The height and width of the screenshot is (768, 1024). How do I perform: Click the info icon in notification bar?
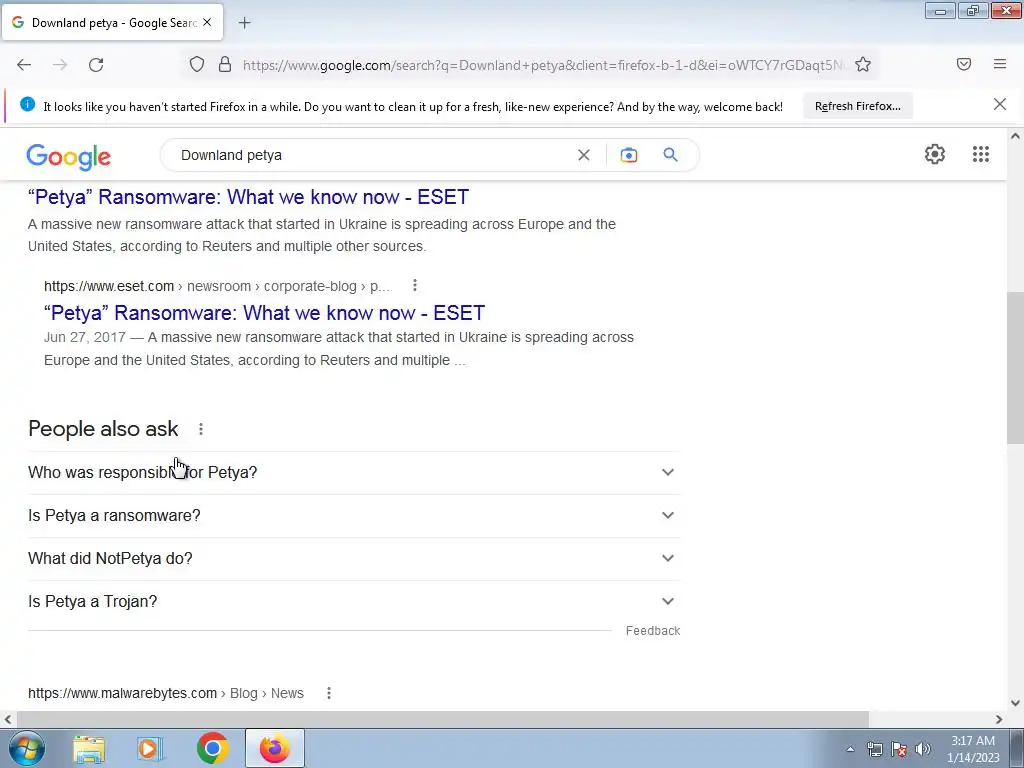pyautogui.click(x=27, y=104)
